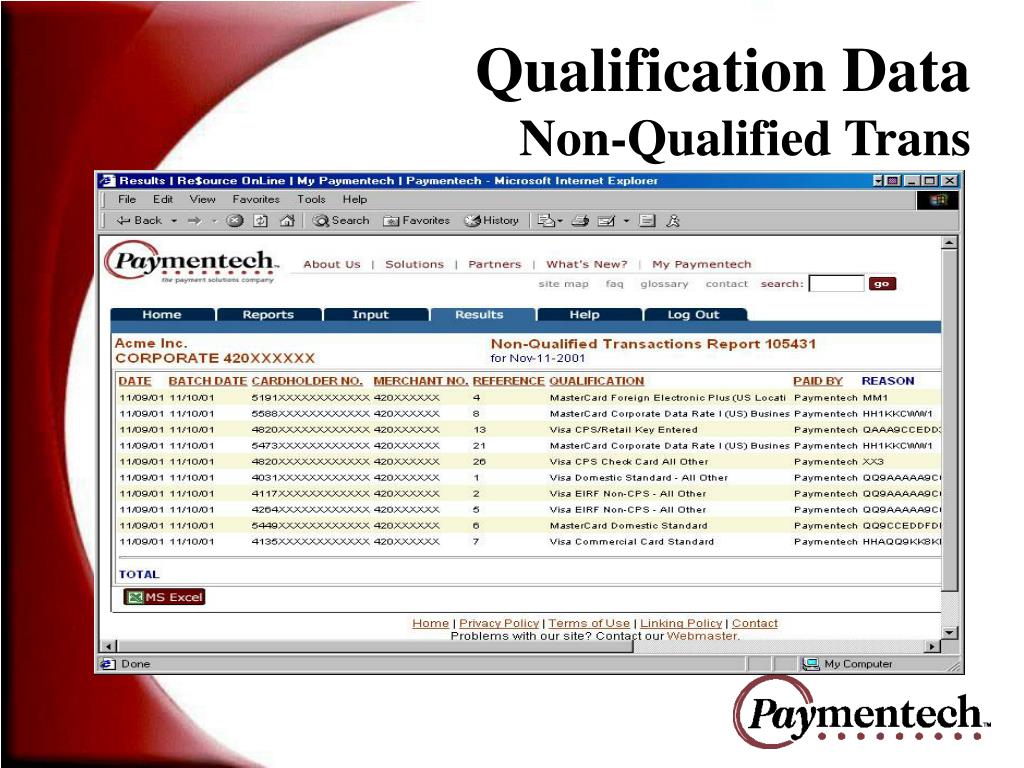Viewport: 1024px width, 768px height.
Task: Open the Help navigation tab
Action: click(584, 315)
